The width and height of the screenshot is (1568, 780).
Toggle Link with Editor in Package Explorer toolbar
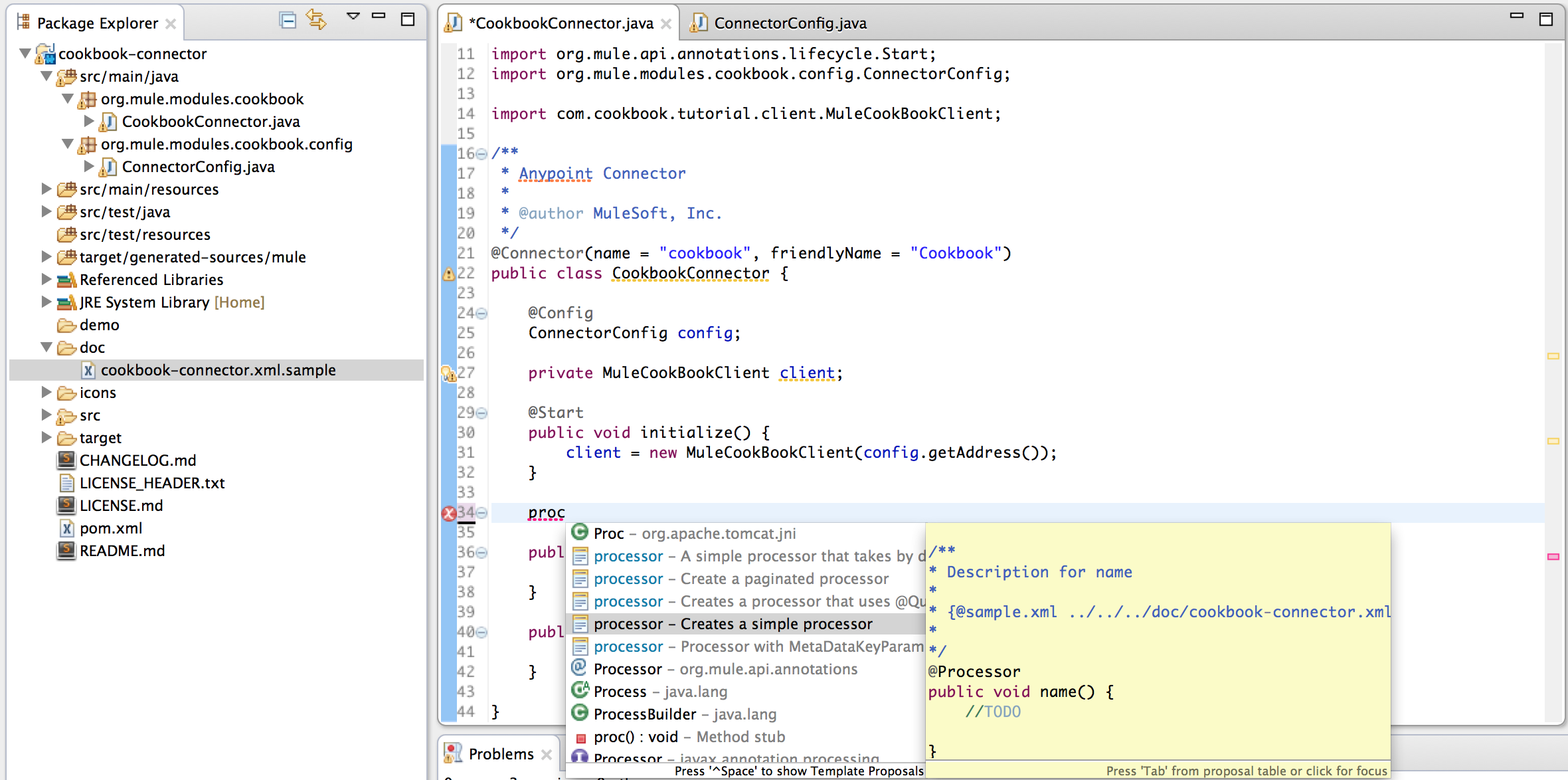(x=315, y=20)
